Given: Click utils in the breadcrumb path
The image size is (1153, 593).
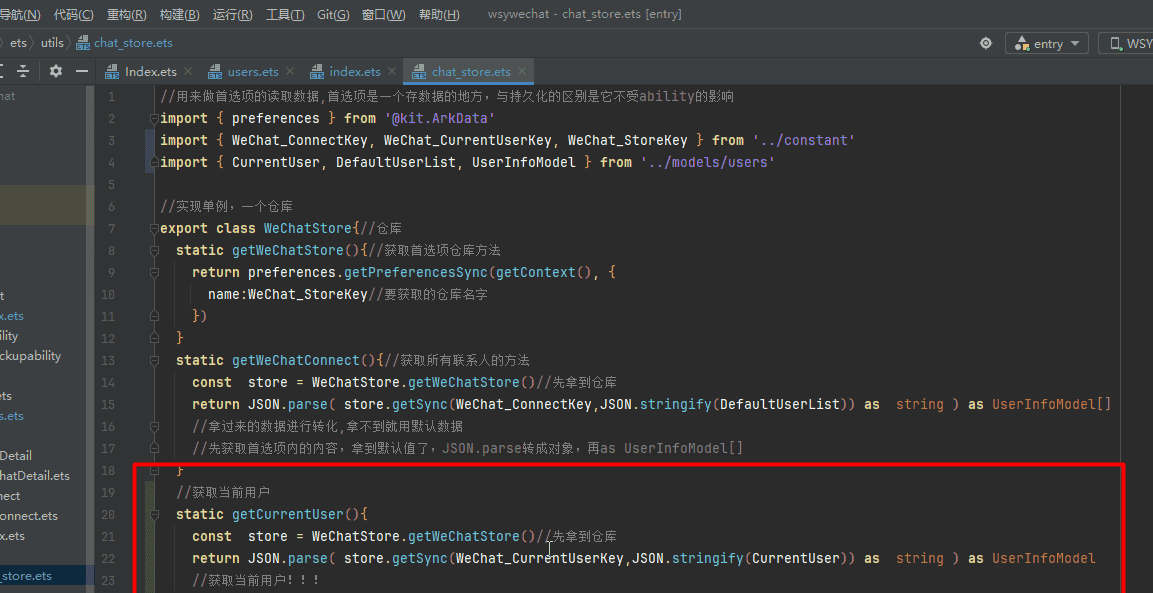Looking at the screenshot, I should click(52, 43).
